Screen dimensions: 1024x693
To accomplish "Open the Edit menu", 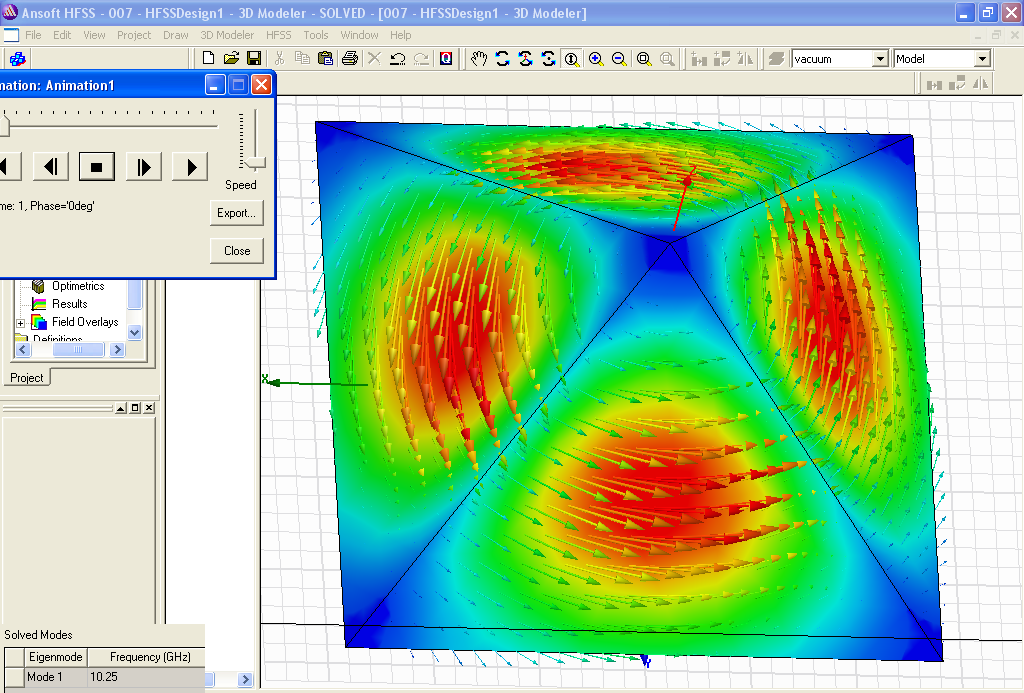I will (x=62, y=35).
